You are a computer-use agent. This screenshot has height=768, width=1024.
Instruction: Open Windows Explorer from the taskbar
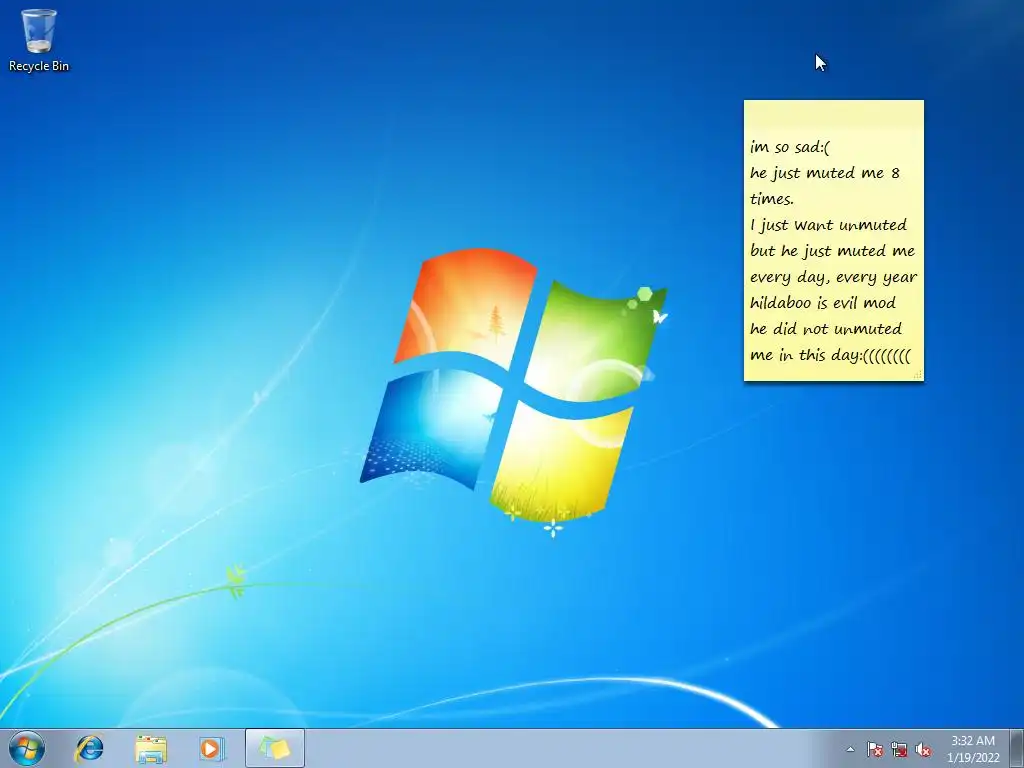coord(151,748)
